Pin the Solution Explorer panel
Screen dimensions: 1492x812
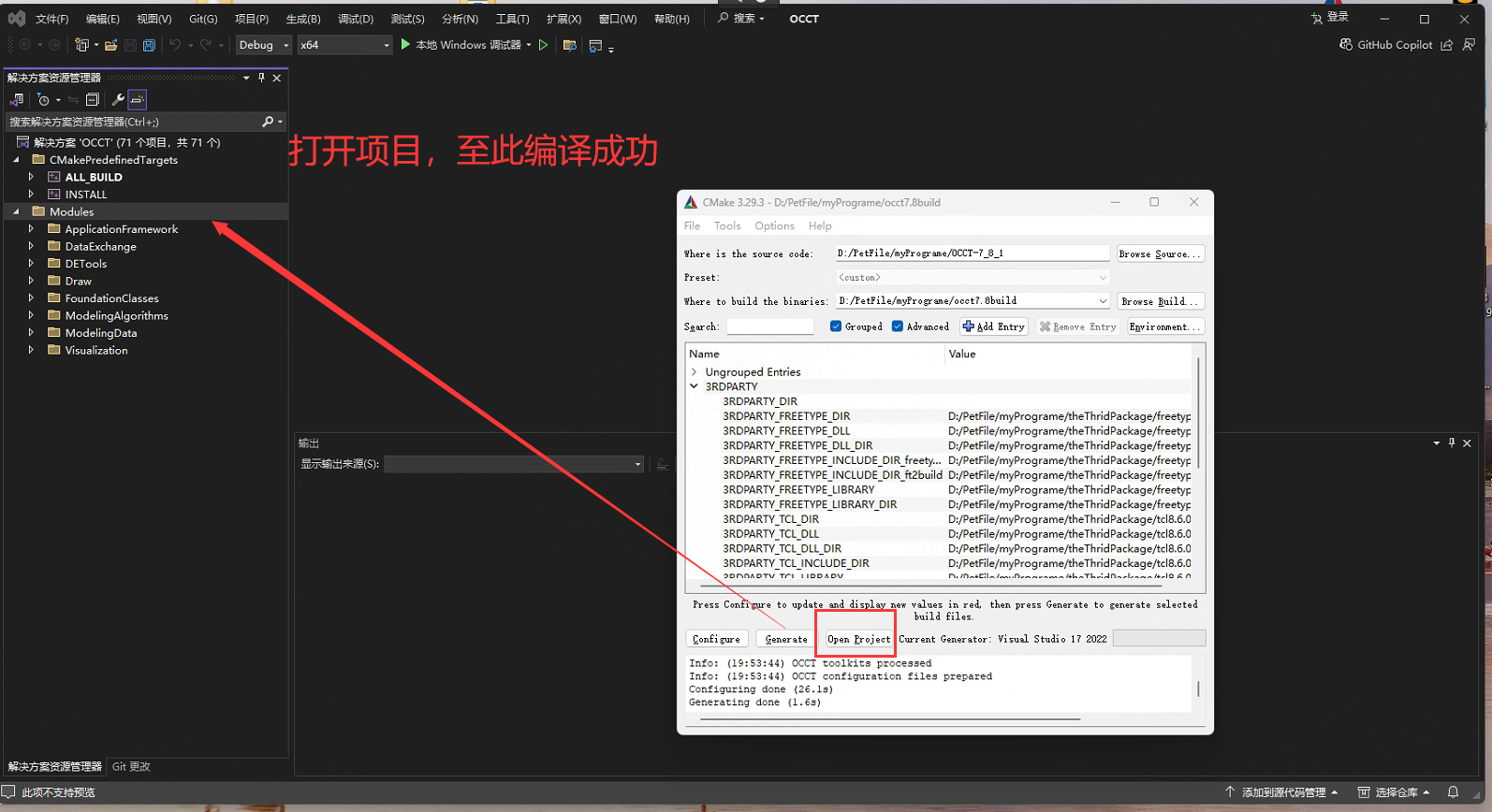click(x=261, y=78)
